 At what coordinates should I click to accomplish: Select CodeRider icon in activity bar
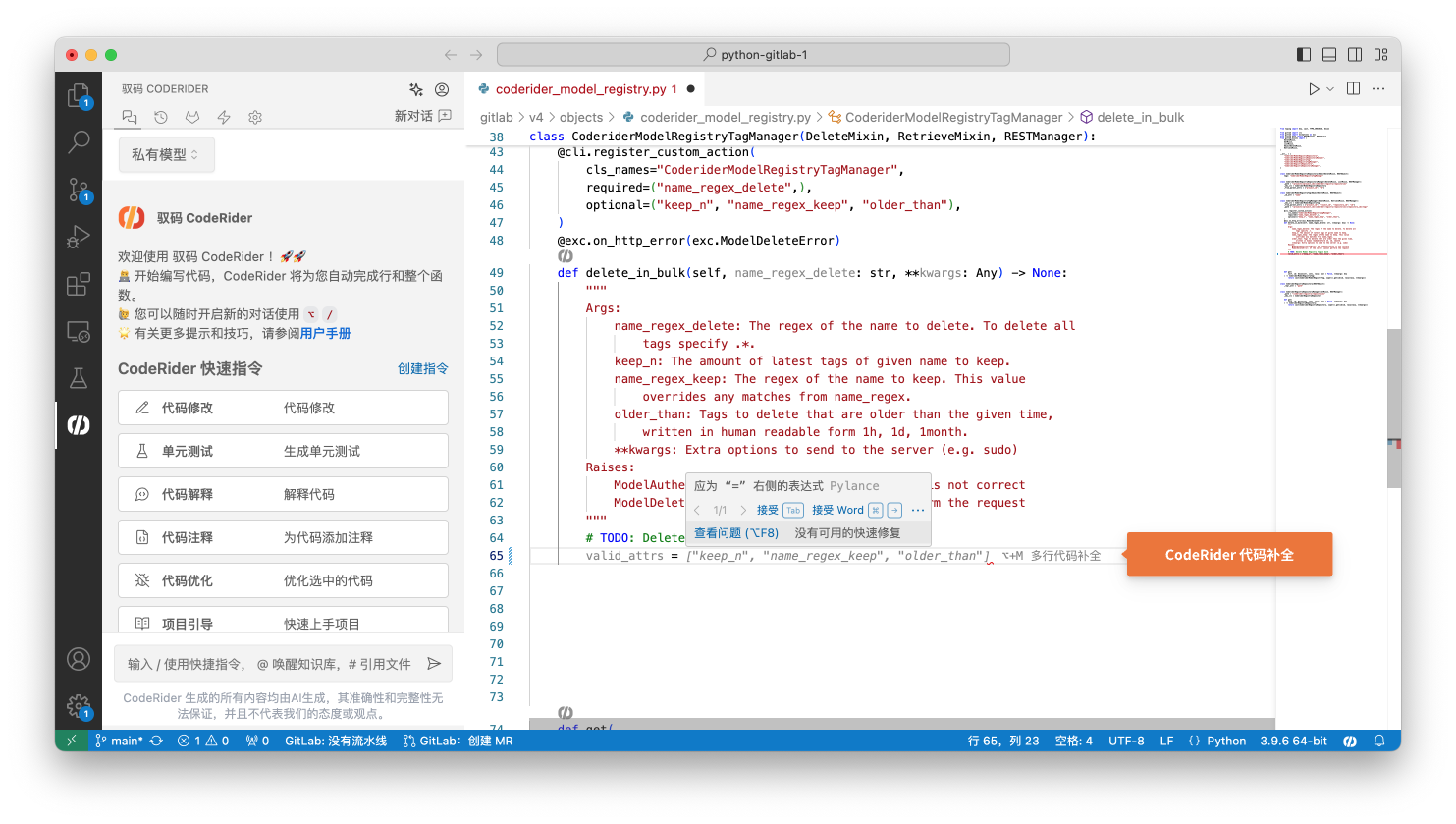click(x=79, y=425)
